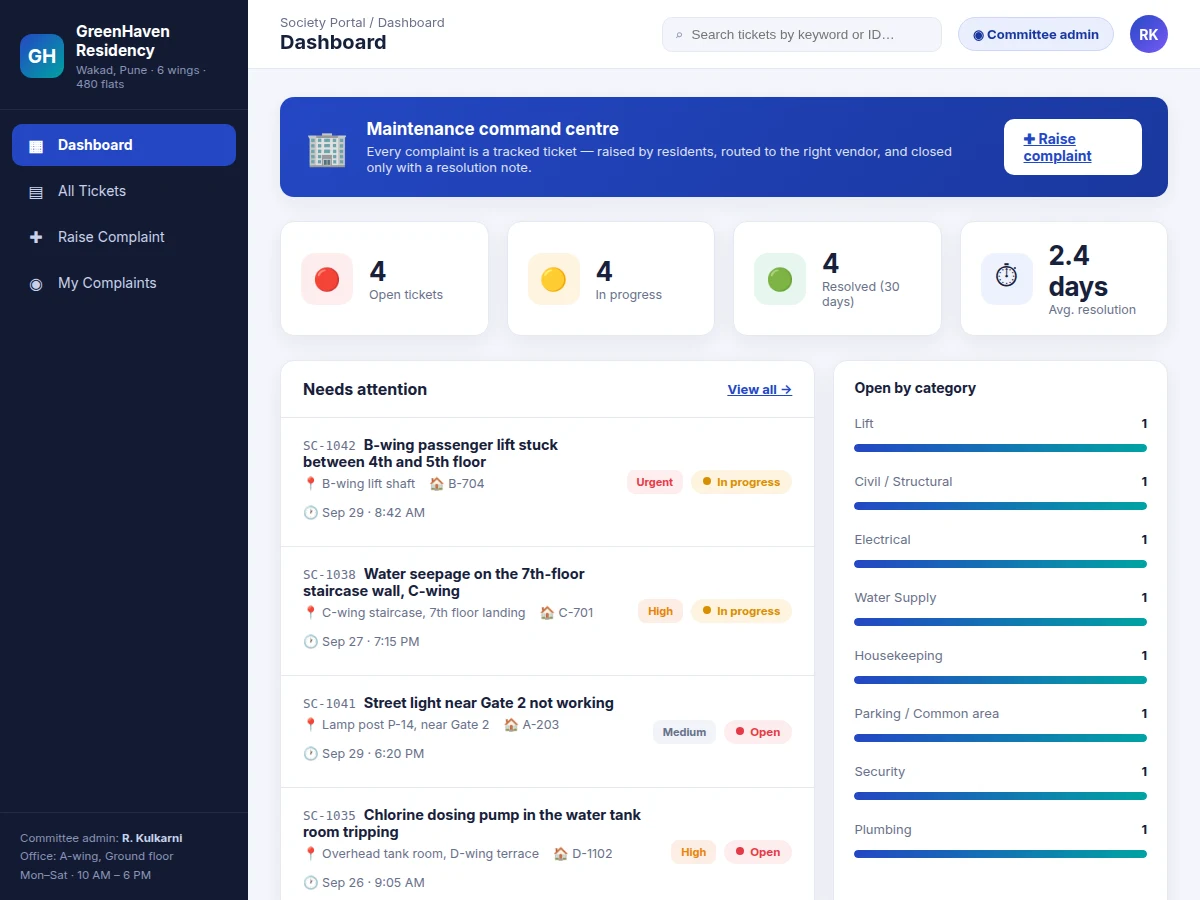Click the house icon beside D-1102
Image resolution: width=1200 pixels, height=900 pixels.
click(561, 854)
